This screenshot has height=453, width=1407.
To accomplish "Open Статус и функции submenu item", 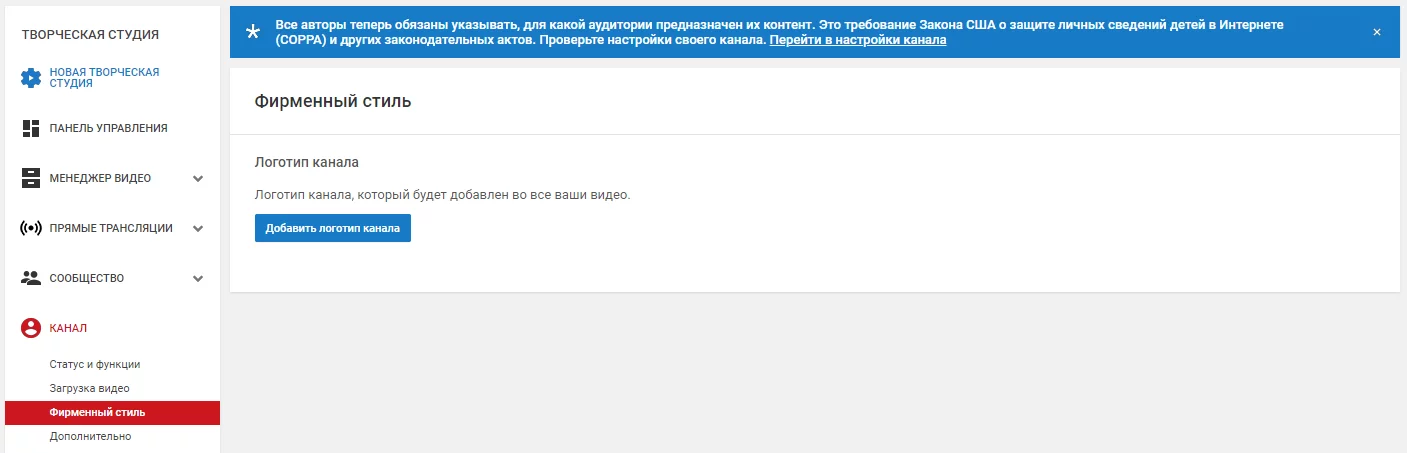I will click(x=95, y=364).
